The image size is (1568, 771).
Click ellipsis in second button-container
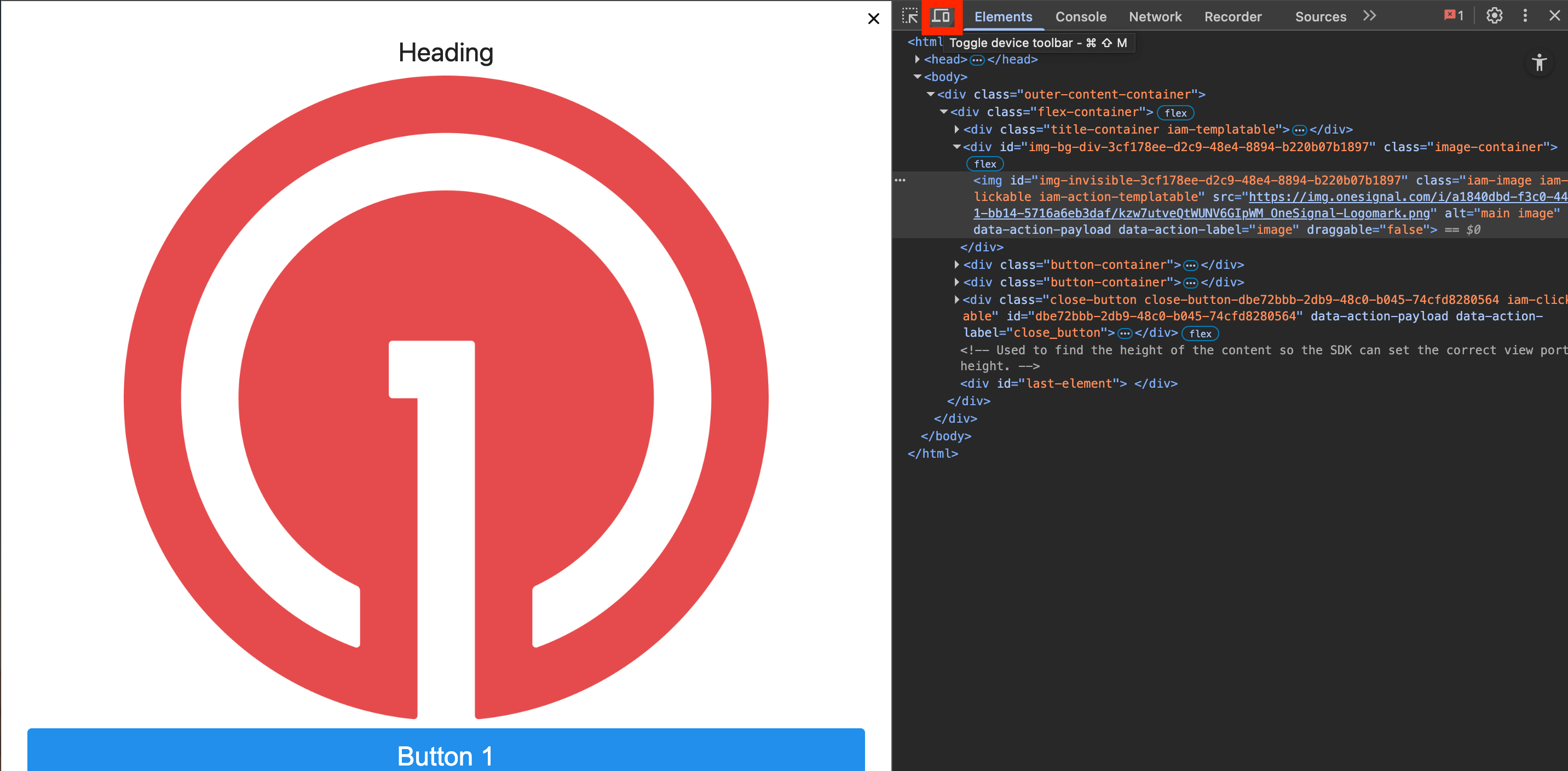pyautogui.click(x=1190, y=283)
